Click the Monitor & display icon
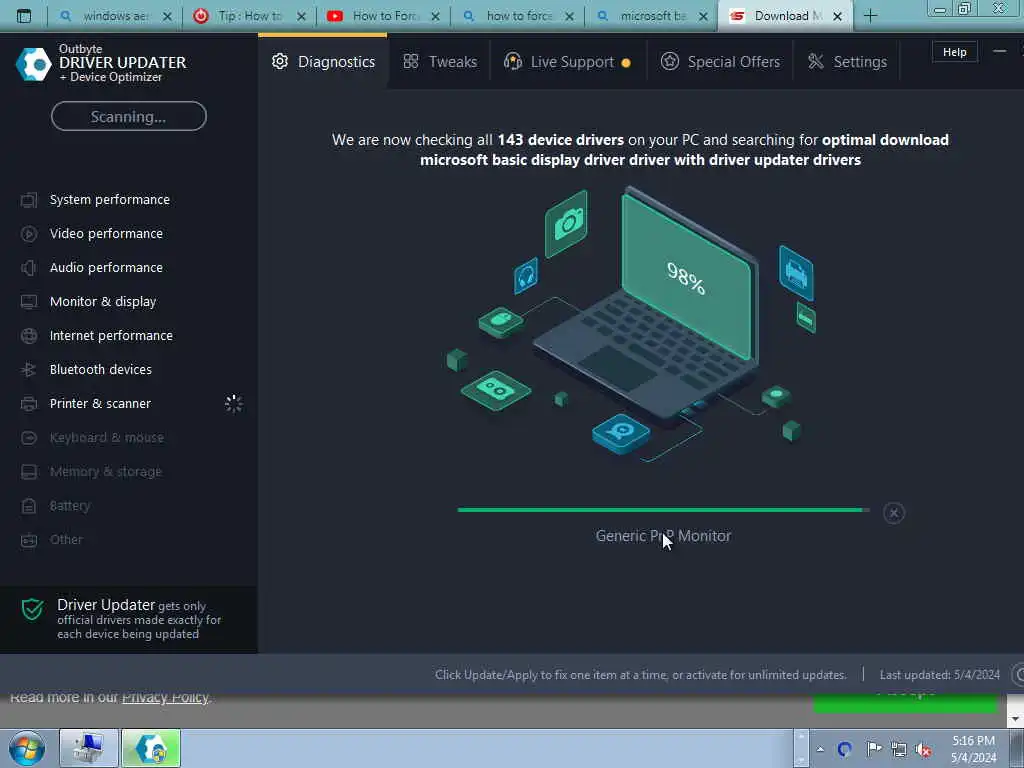This screenshot has height=768, width=1024. click(29, 302)
